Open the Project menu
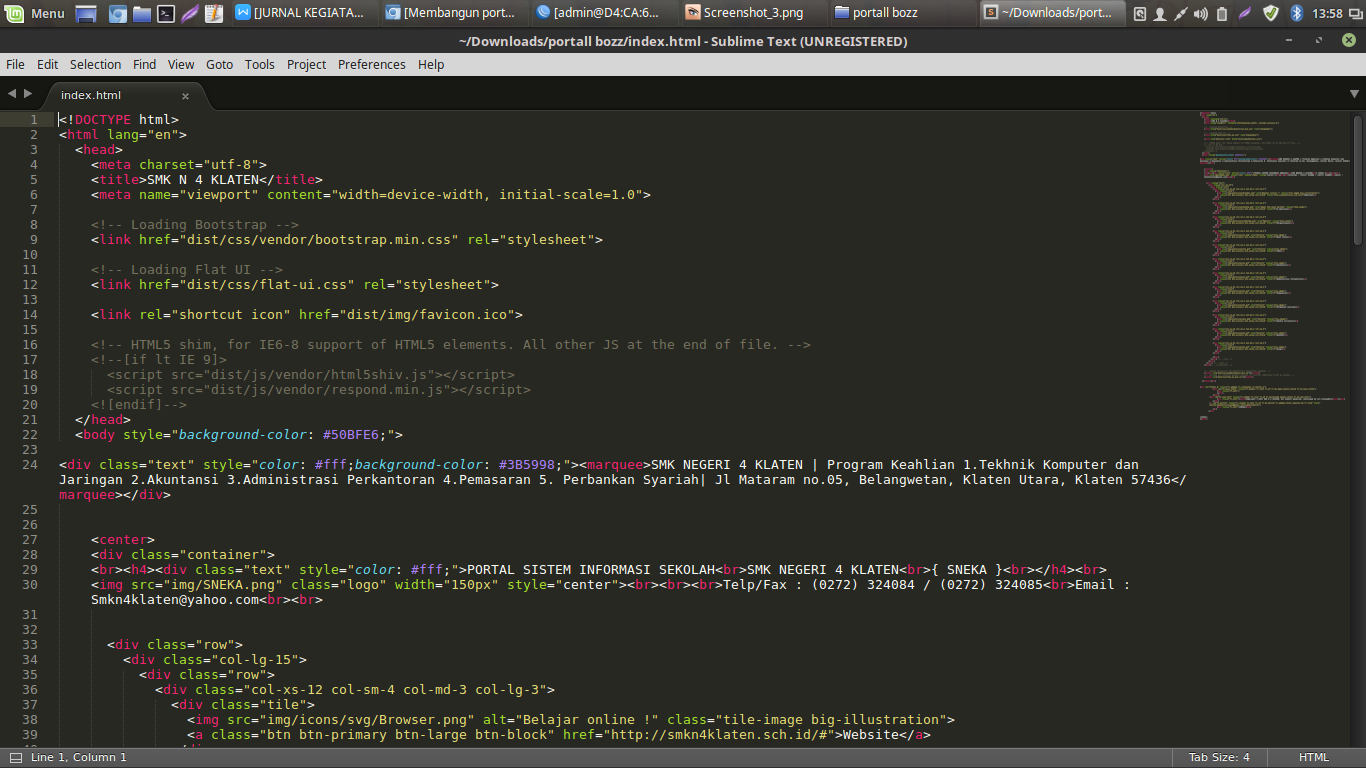Viewport: 1366px width, 768px height. 306,64
